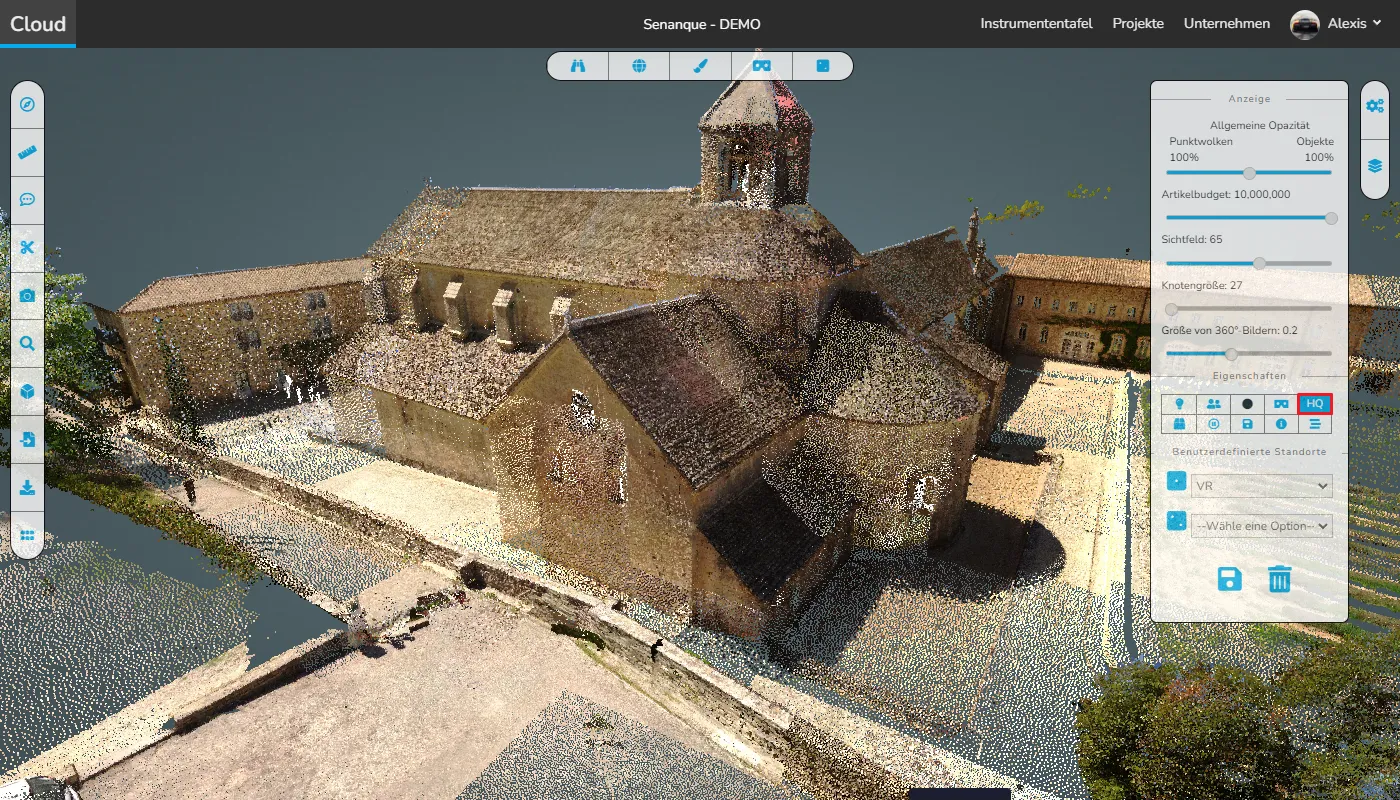
Task: Click the Anzeige section heading
Action: tap(1249, 99)
